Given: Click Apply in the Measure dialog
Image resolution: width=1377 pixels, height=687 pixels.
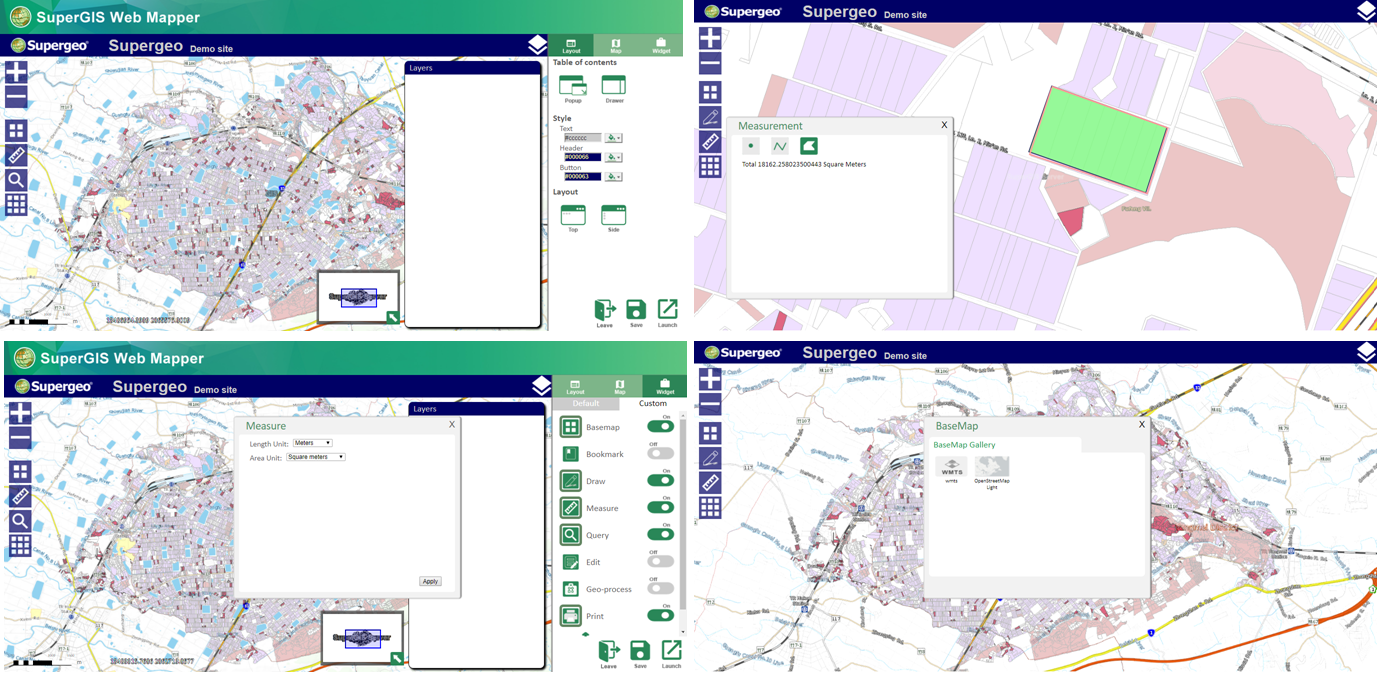Looking at the screenshot, I should [x=430, y=581].
